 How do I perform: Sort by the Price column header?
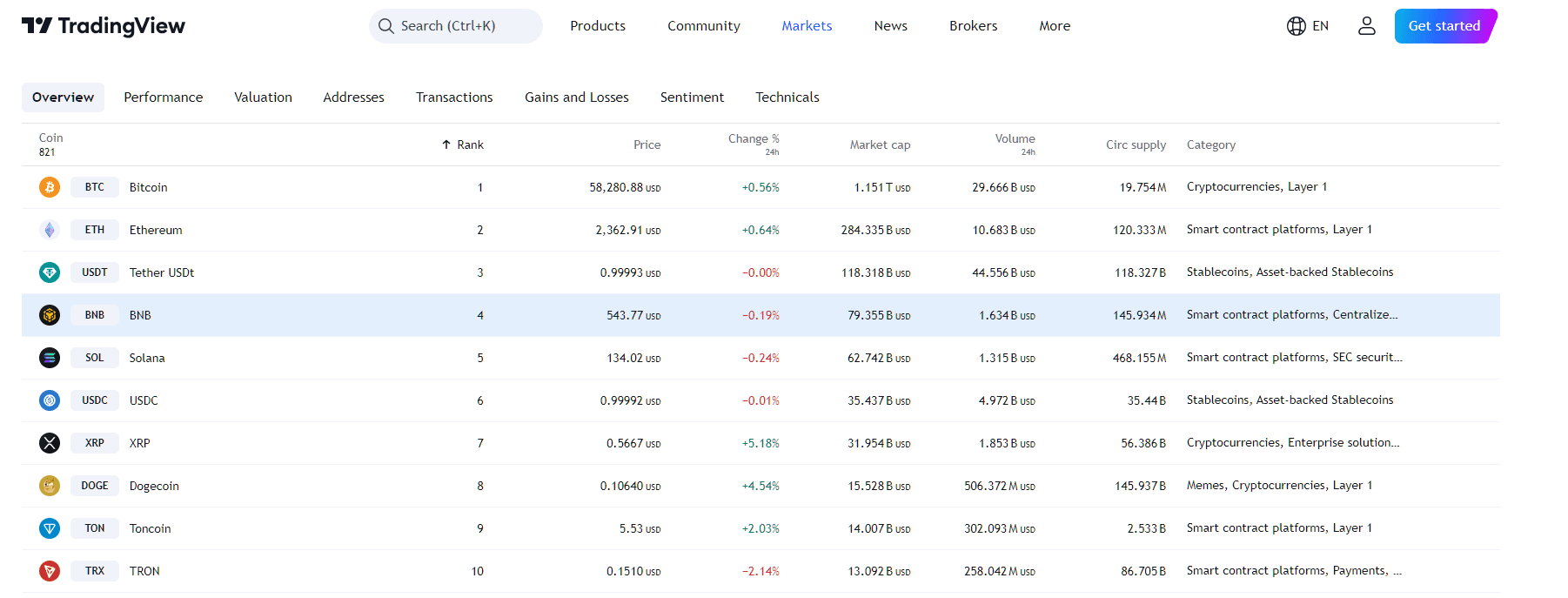pos(647,144)
